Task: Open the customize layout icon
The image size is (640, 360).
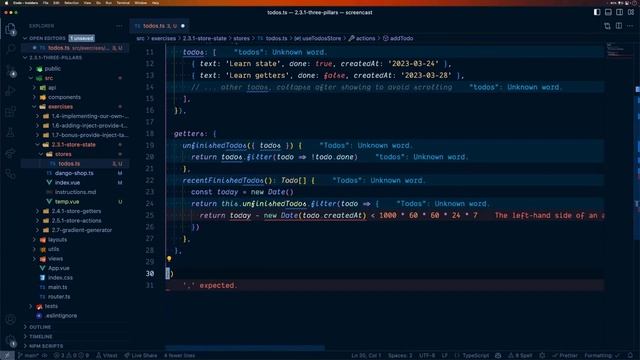Action: (631, 12)
